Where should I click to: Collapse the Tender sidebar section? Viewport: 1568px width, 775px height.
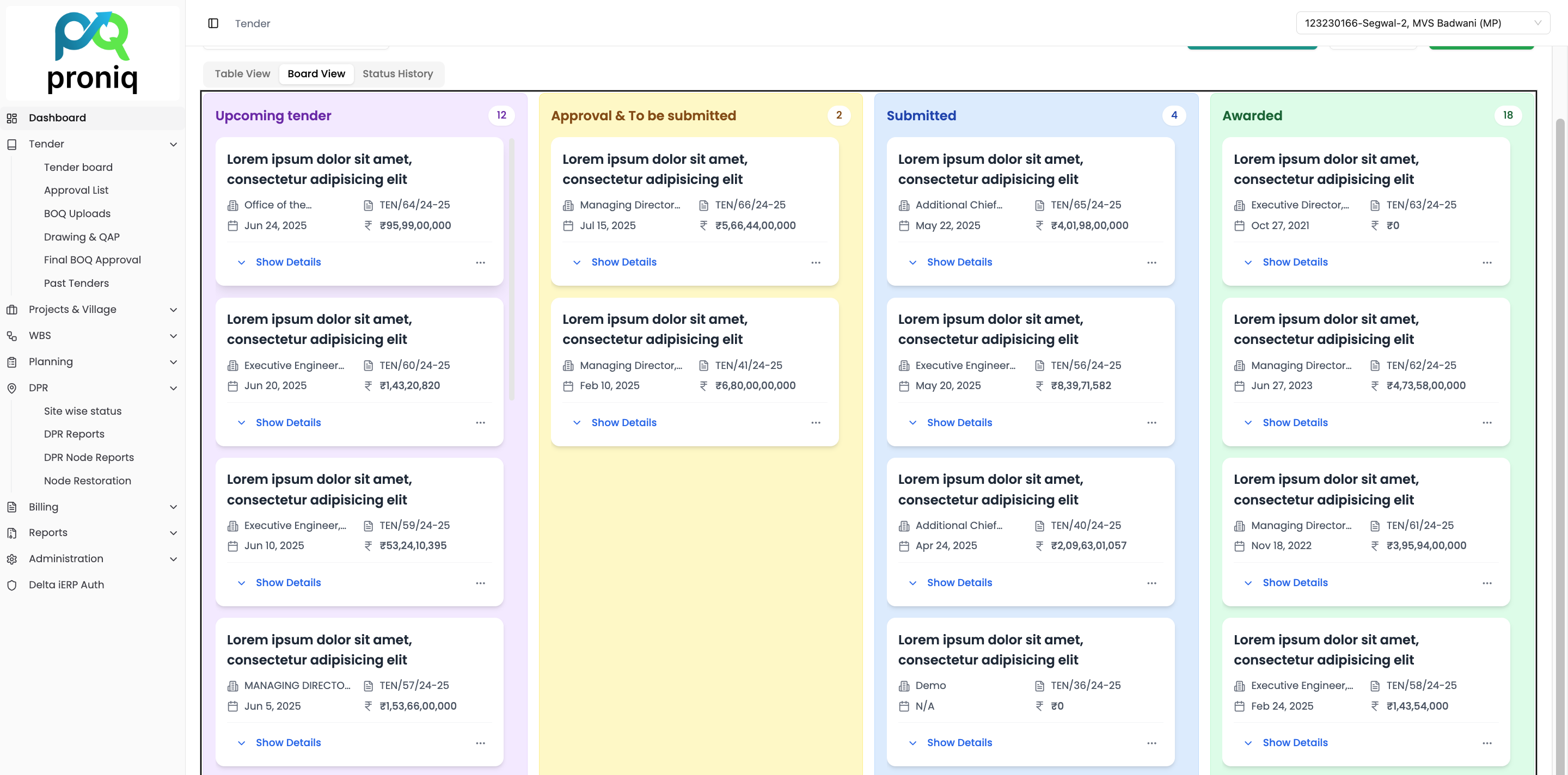click(x=174, y=144)
